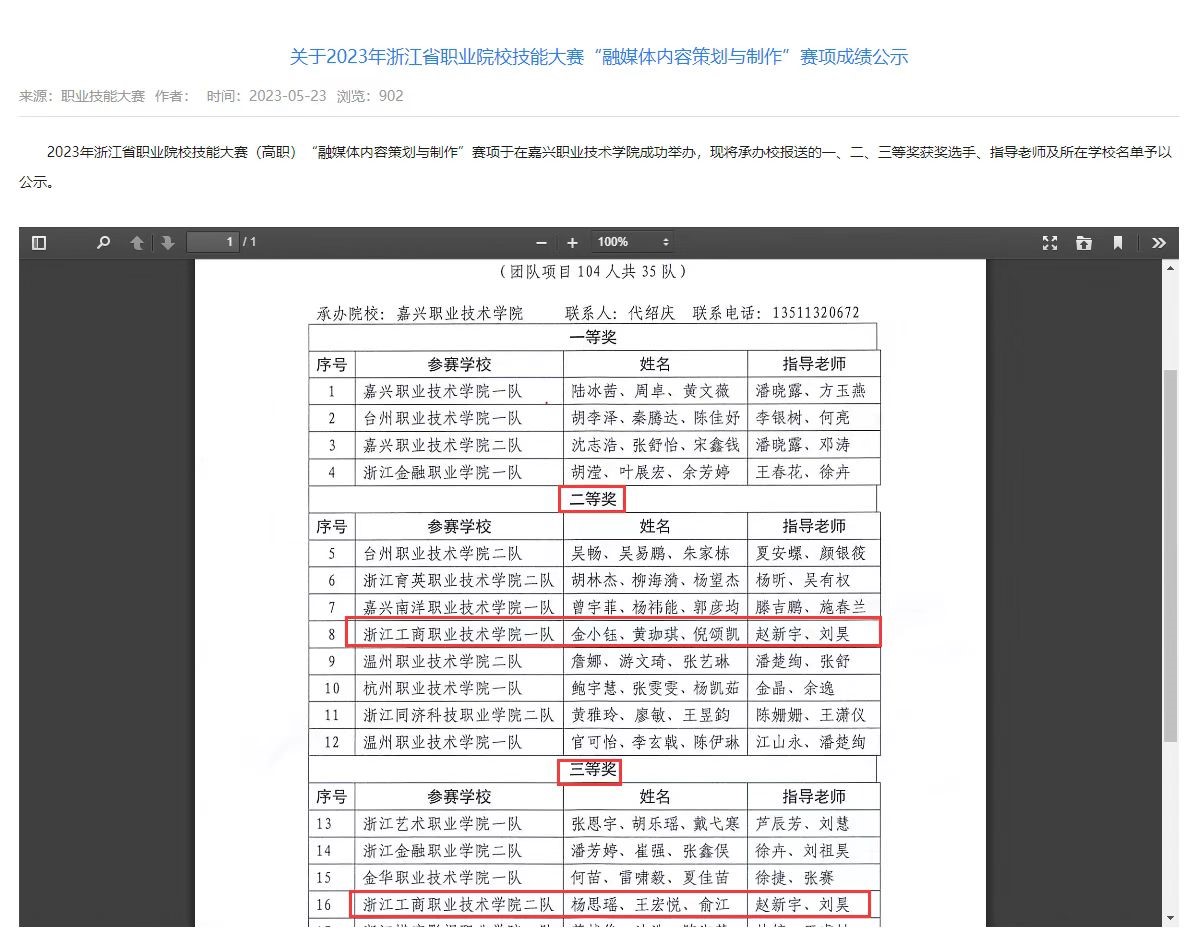Viewport: 1198px width, 937px height.
Task: Click the phone number 13511320672
Action: 816,313
